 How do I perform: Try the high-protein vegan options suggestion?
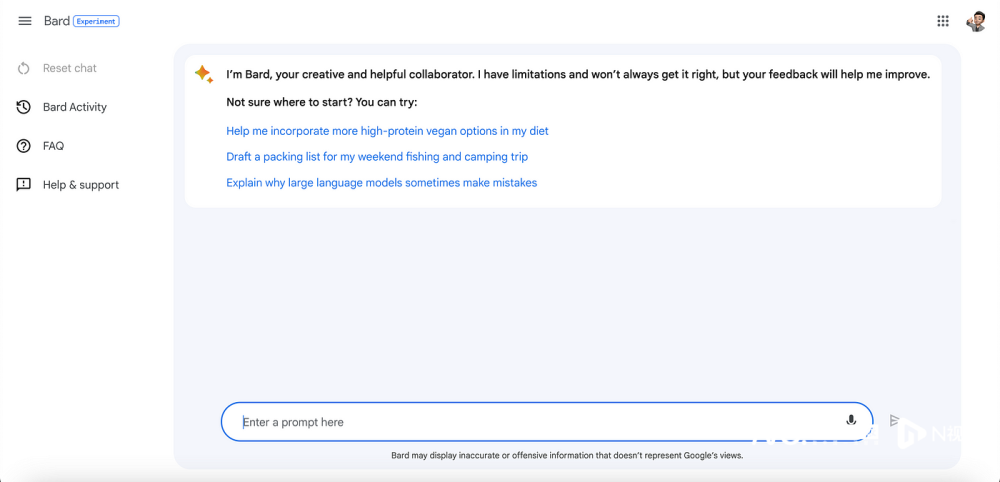click(387, 131)
